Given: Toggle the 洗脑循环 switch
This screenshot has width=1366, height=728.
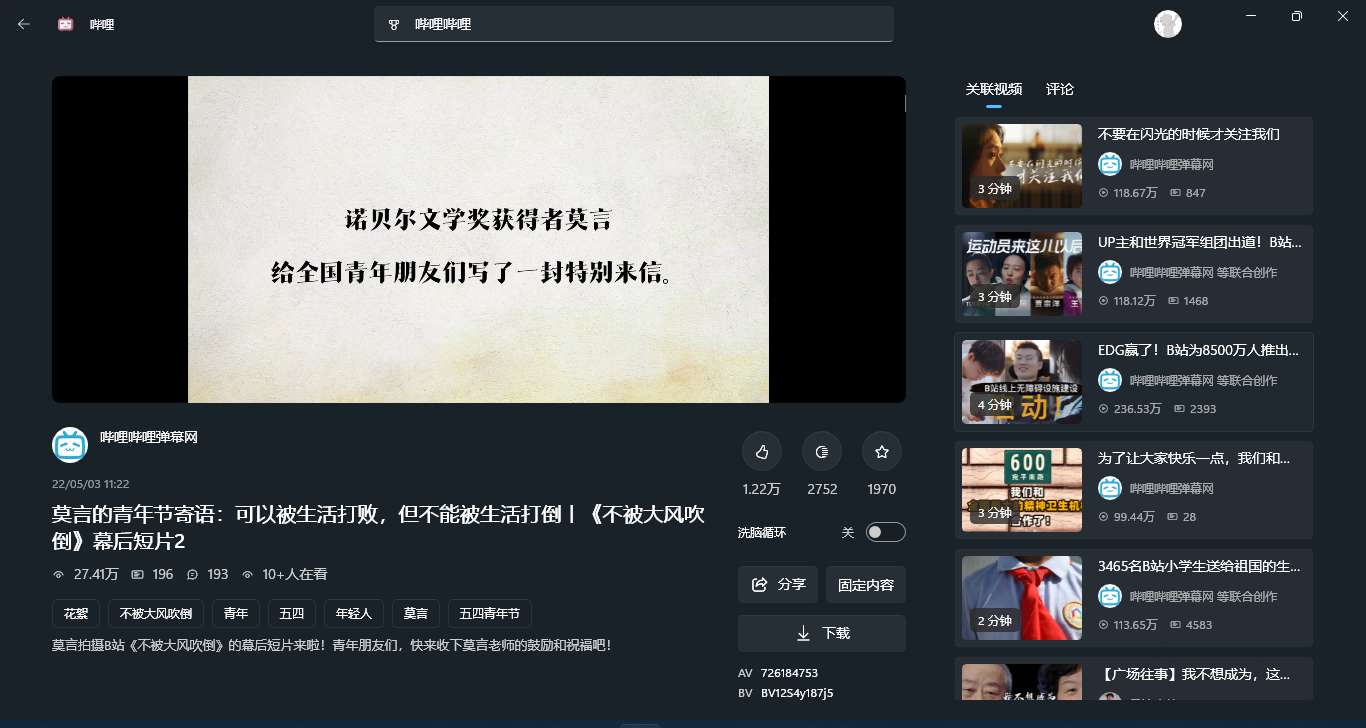Looking at the screenshot, I should click(886, 532).
